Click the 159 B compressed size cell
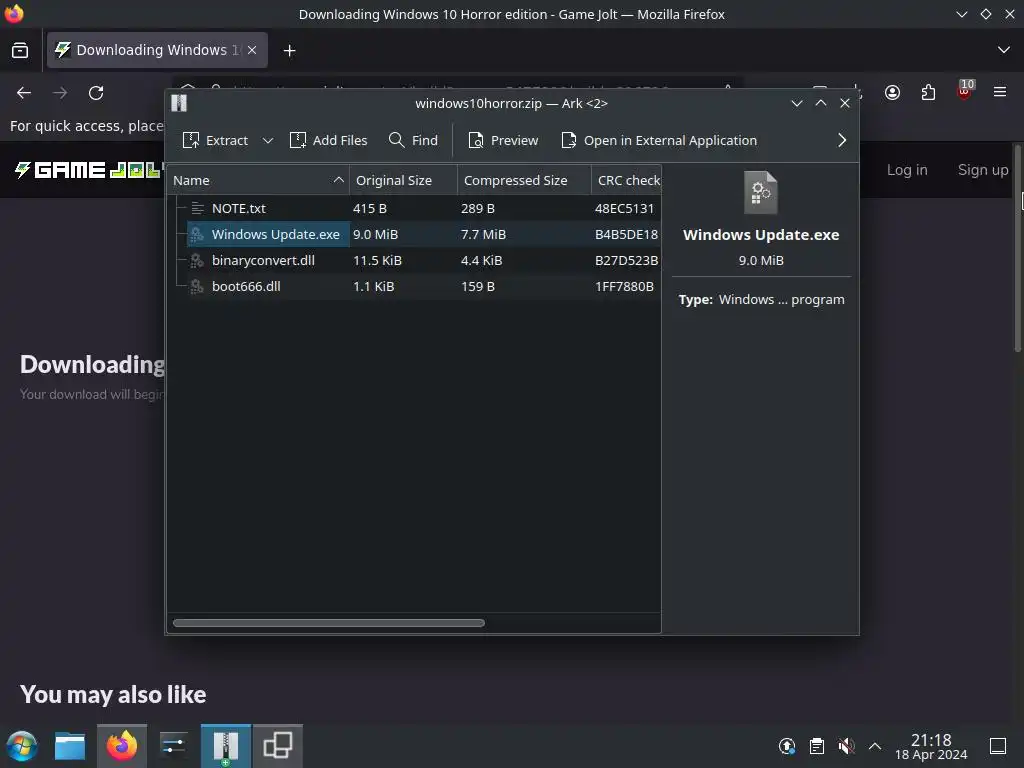This screenshot has height=768, width=1024. [x=478, y=287]
